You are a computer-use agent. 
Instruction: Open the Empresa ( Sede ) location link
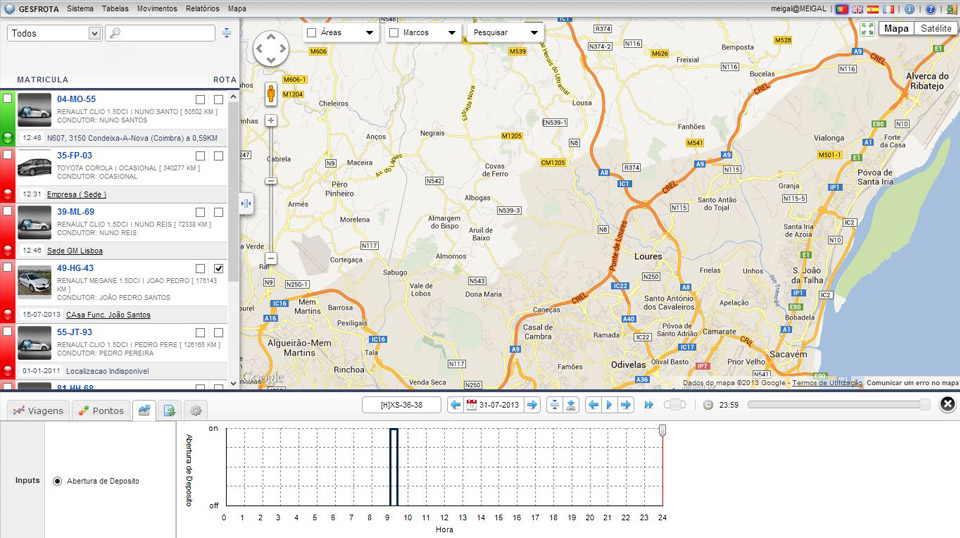tap(77, 195)
